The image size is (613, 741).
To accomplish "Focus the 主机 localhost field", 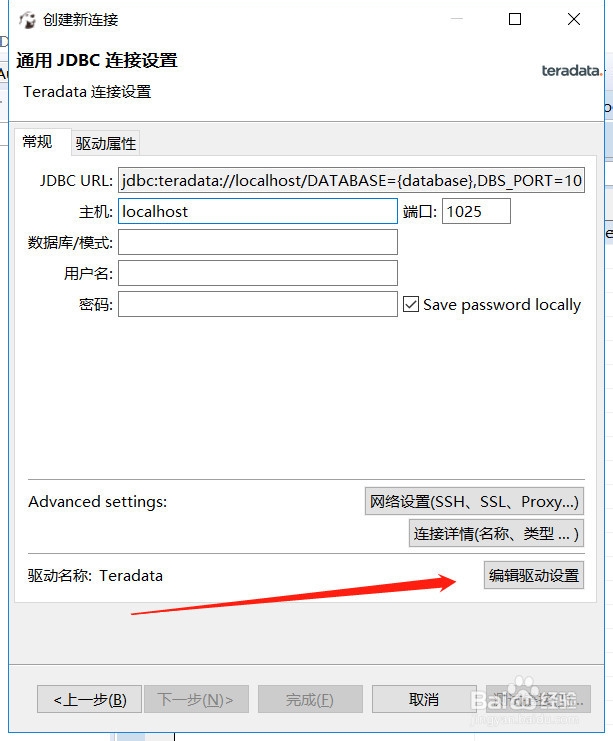I will point(258,211).
